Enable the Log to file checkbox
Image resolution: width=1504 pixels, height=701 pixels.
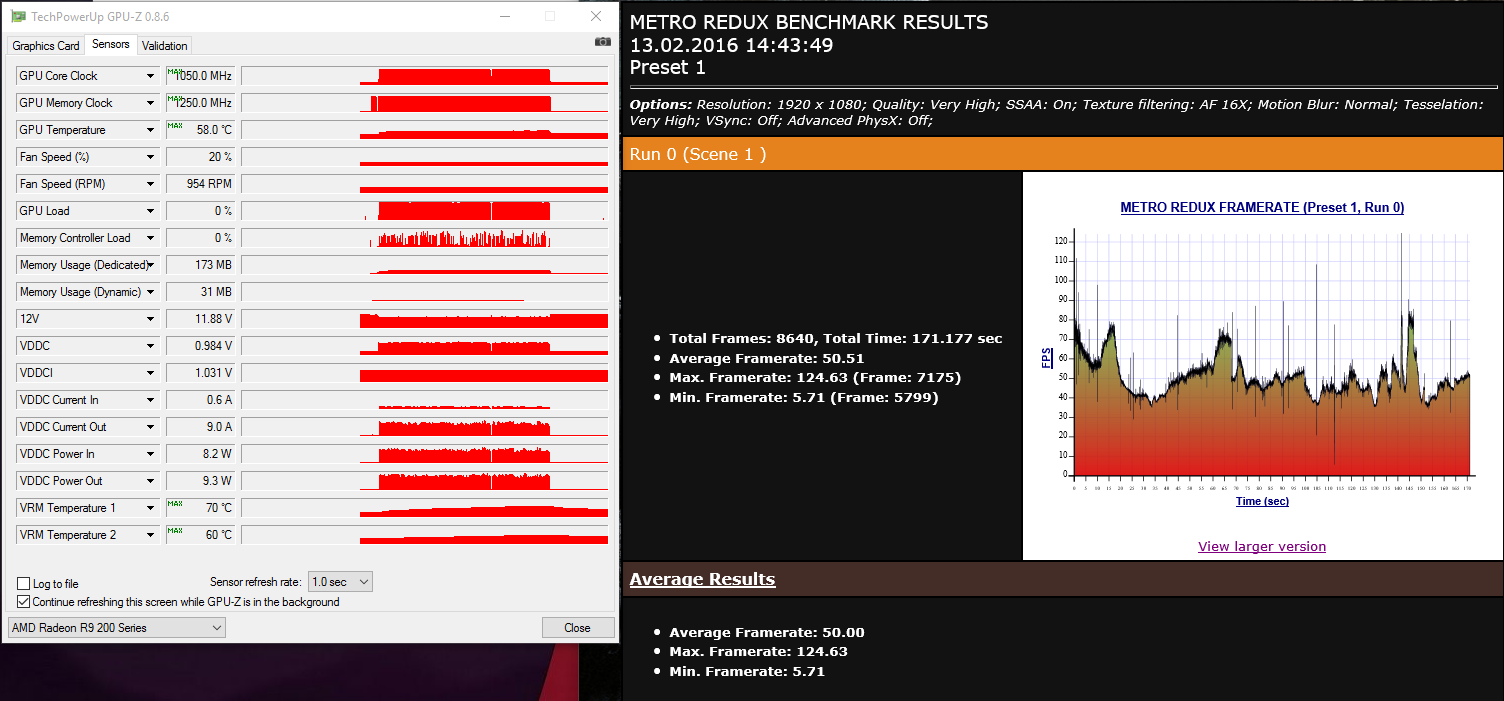(x=24, y=583)
